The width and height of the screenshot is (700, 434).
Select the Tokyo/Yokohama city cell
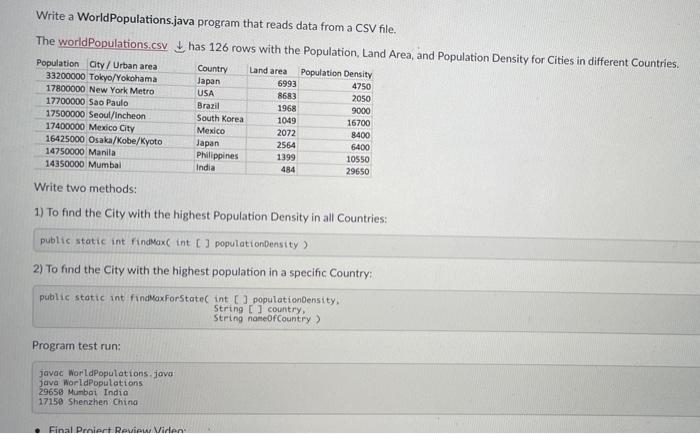[123, 78]
